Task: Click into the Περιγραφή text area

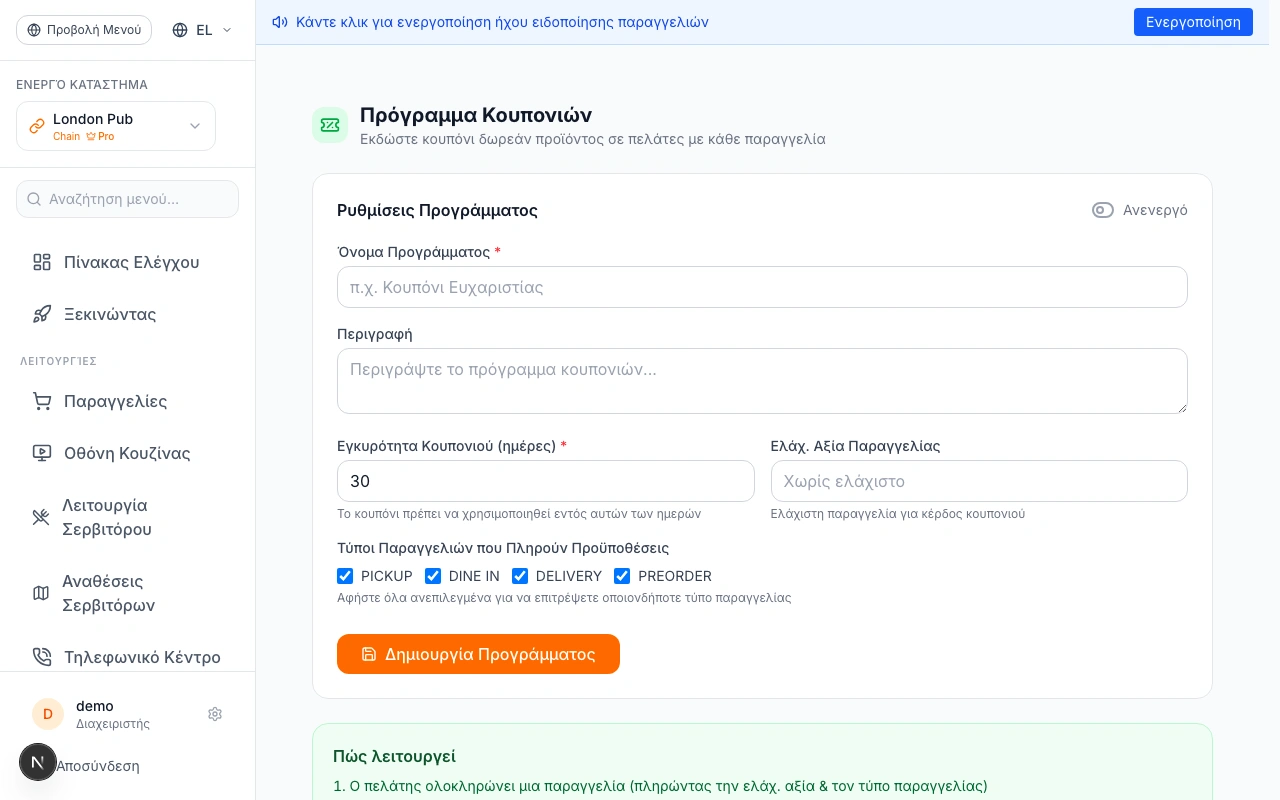Action: (x=762, y=381)
